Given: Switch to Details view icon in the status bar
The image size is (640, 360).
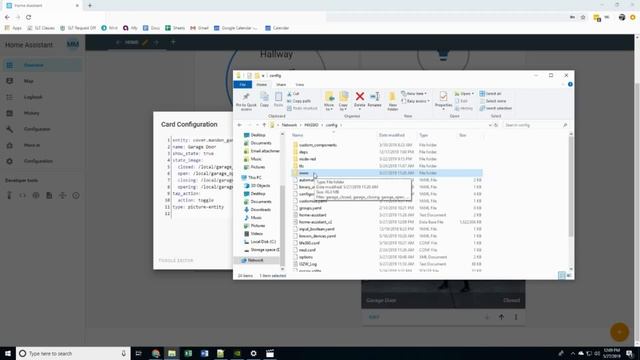Looking at the screenshot, I should [562, 276].
